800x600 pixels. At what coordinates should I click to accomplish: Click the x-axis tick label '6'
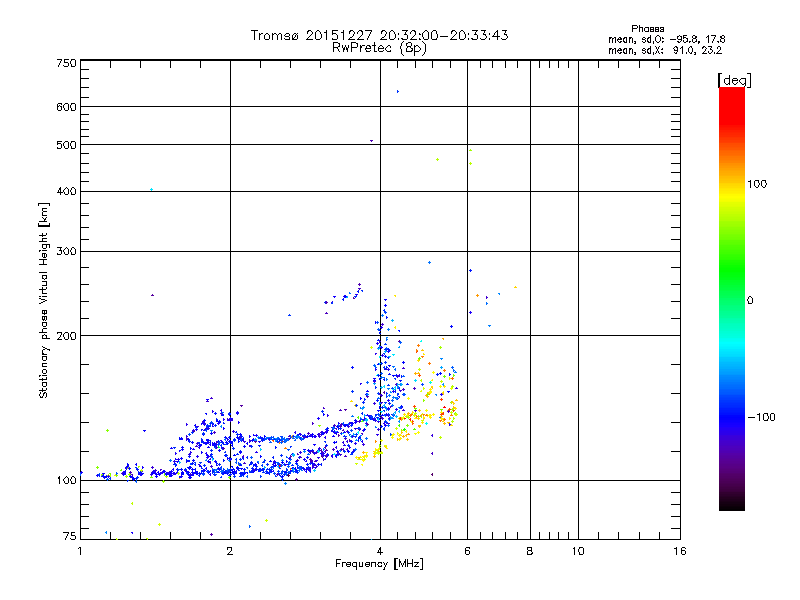click(467, 551)
